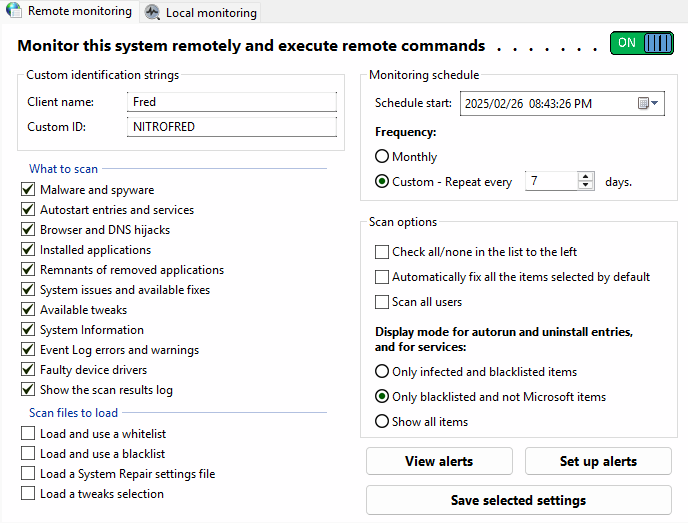The image size is (688, 523).
Task: Enable Scan all users
Action: coord(382,302)
